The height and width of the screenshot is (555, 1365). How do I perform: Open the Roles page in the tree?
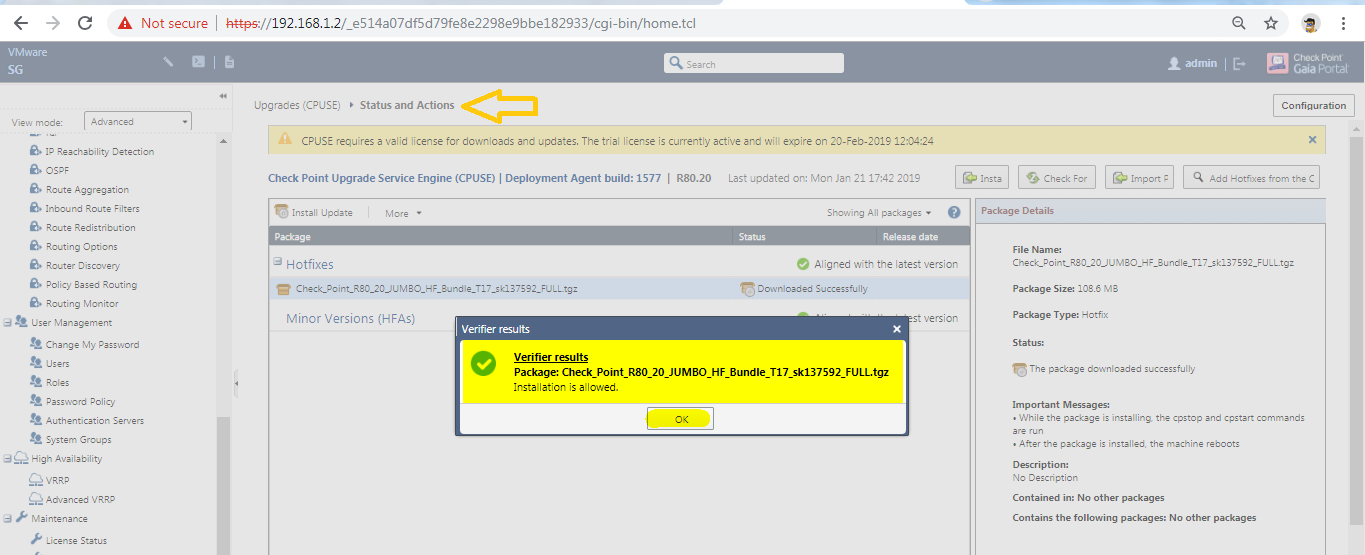(x=57, y=383)
